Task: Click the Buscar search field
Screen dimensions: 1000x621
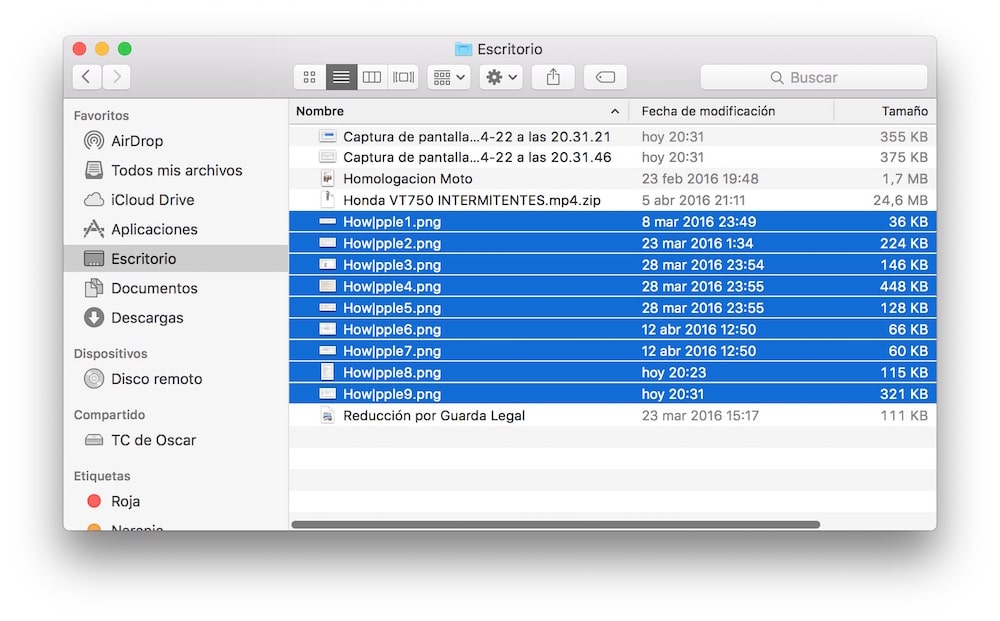Action: tap(813, 77)
